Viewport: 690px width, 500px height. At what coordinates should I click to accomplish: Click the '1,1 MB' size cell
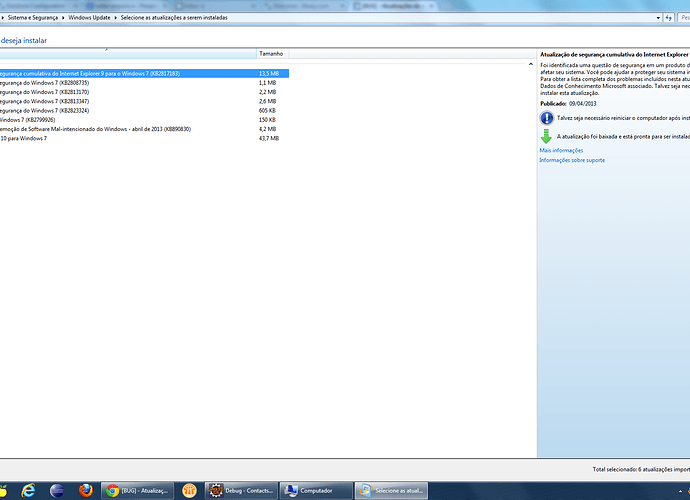click(x=268, y=83)
